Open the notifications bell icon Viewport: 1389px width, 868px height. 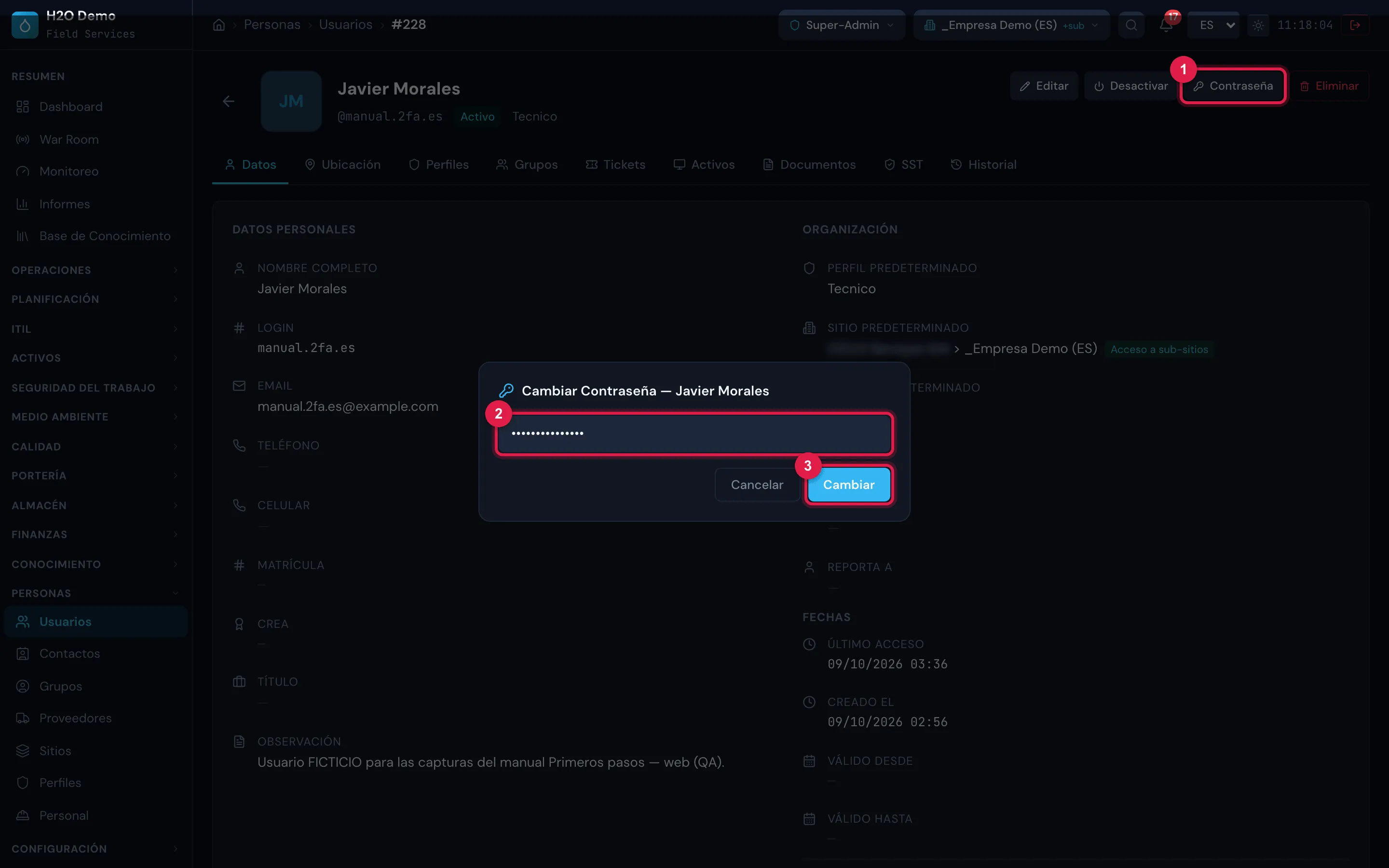(x=1166, y=25)
